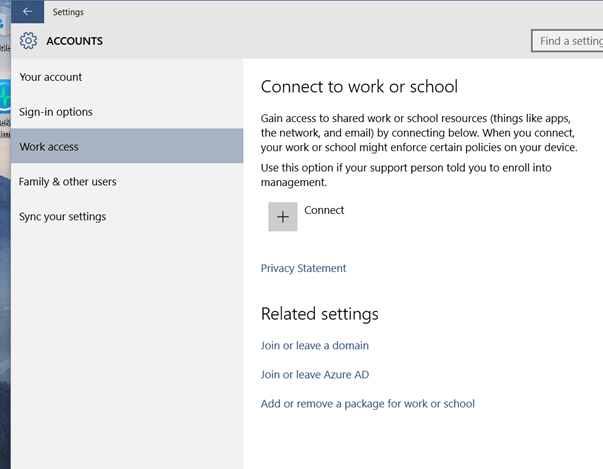Click the Accounts gear icon

29,41
